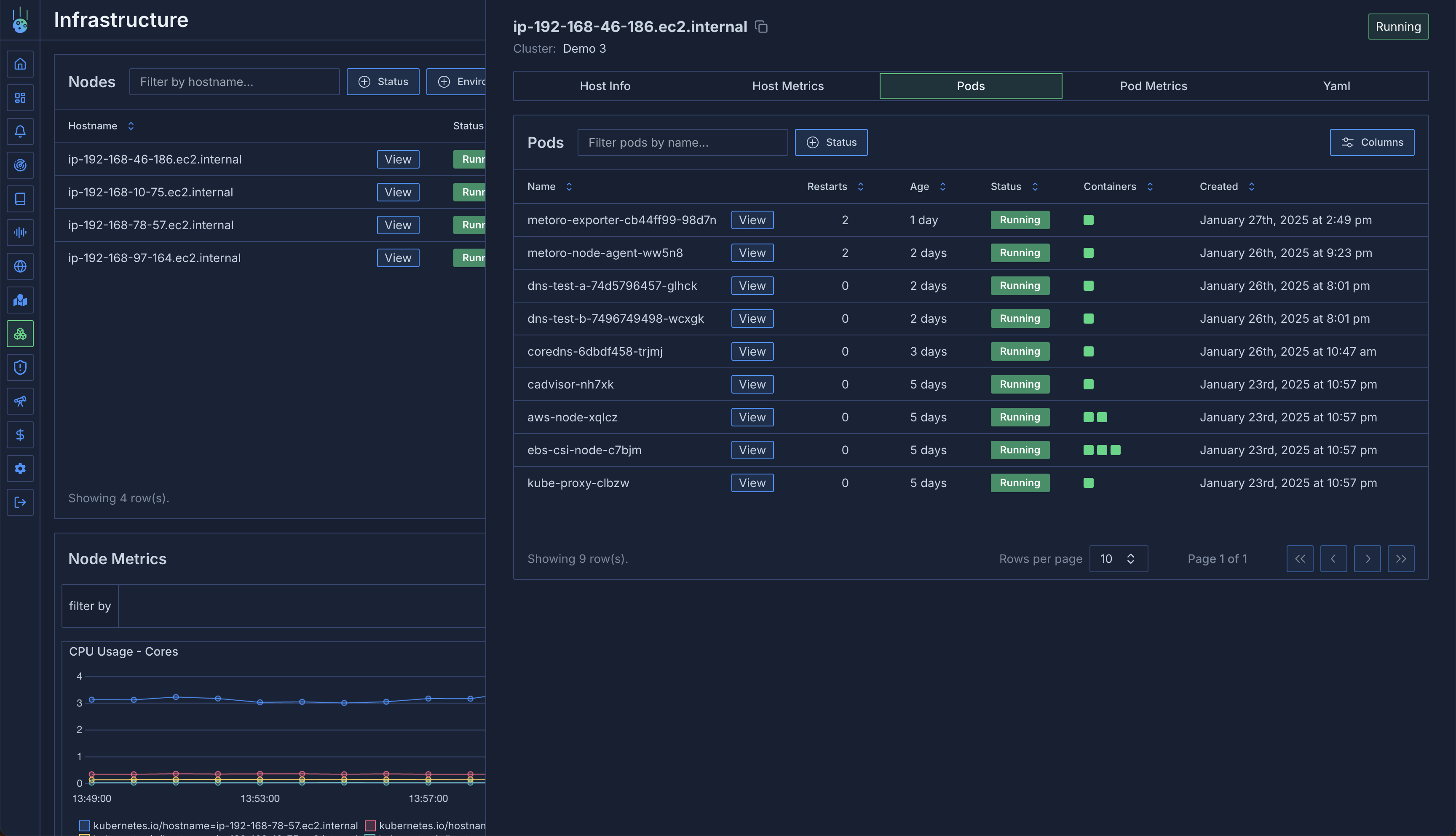Open the home icon in sidebar
The width and height of the screenshot is (1456, 836).
click(20, 64)
